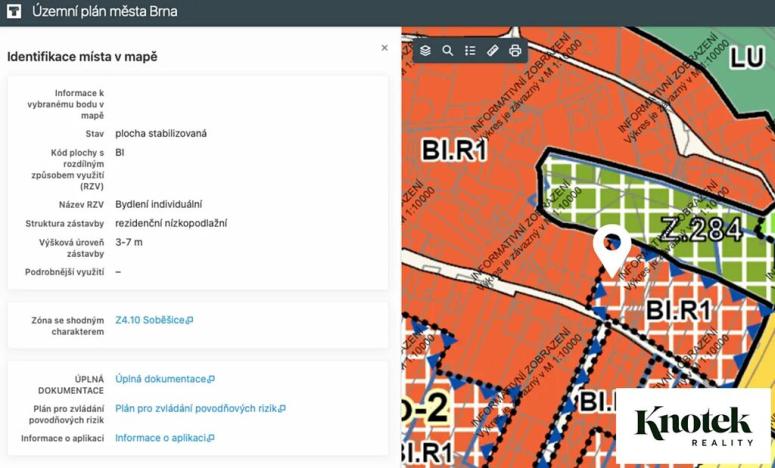Screen dimensions: 775x468
Task: Open the map legend list
Action: point(470,50)
